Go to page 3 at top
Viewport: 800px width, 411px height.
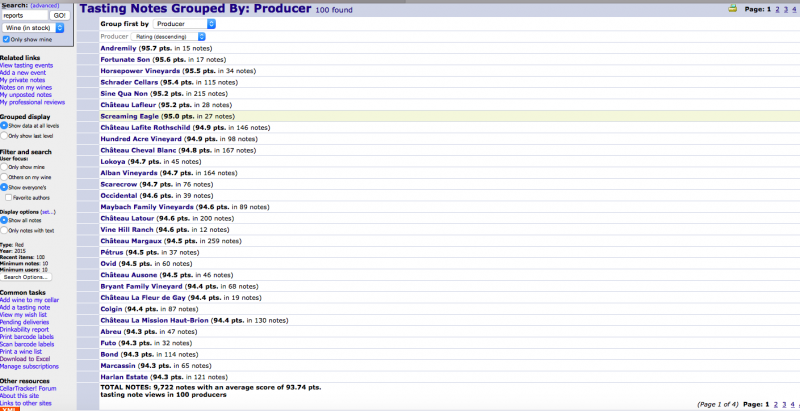[786, 9]
